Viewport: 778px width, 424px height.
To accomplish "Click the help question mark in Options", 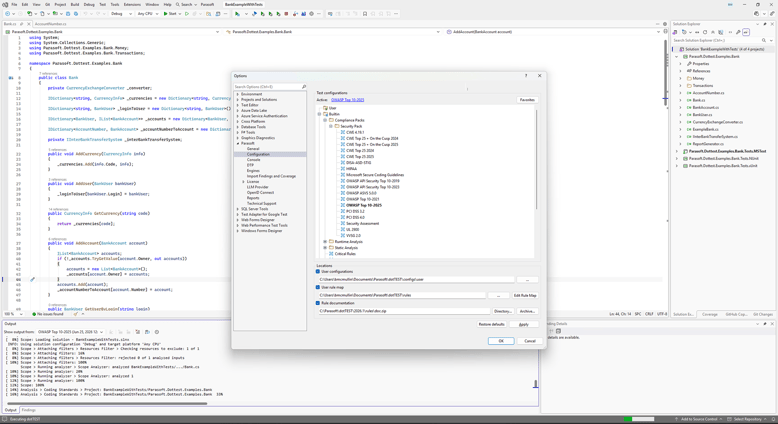I will click(526, 76).
